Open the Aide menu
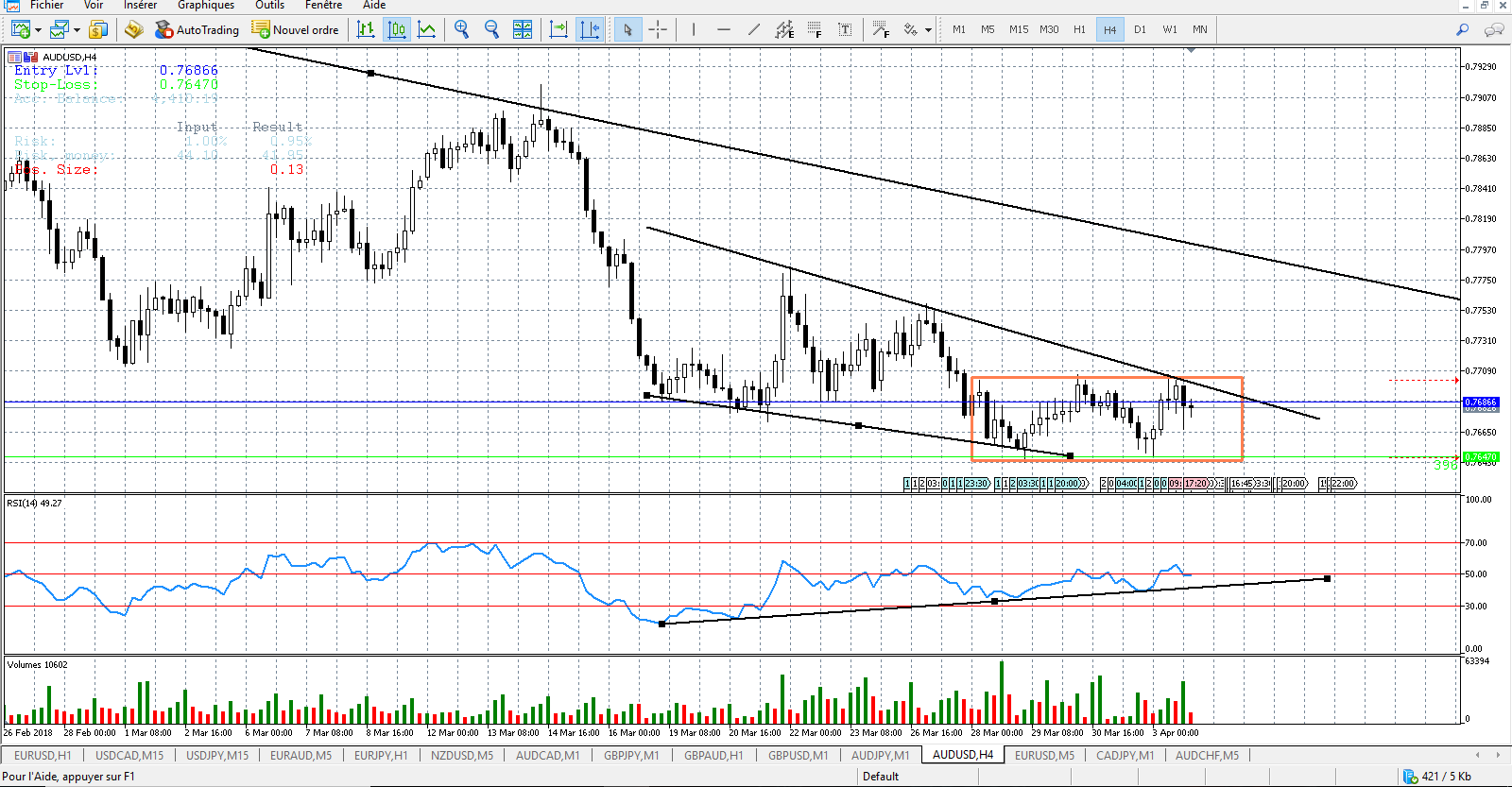Image resolution: width=1512 pixels, height=787 pixels. point(374,5)
